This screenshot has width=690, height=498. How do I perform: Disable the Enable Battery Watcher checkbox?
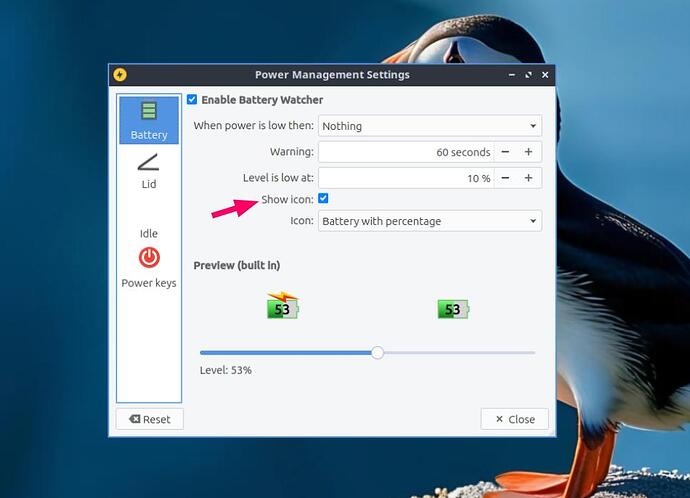(192, 100)
